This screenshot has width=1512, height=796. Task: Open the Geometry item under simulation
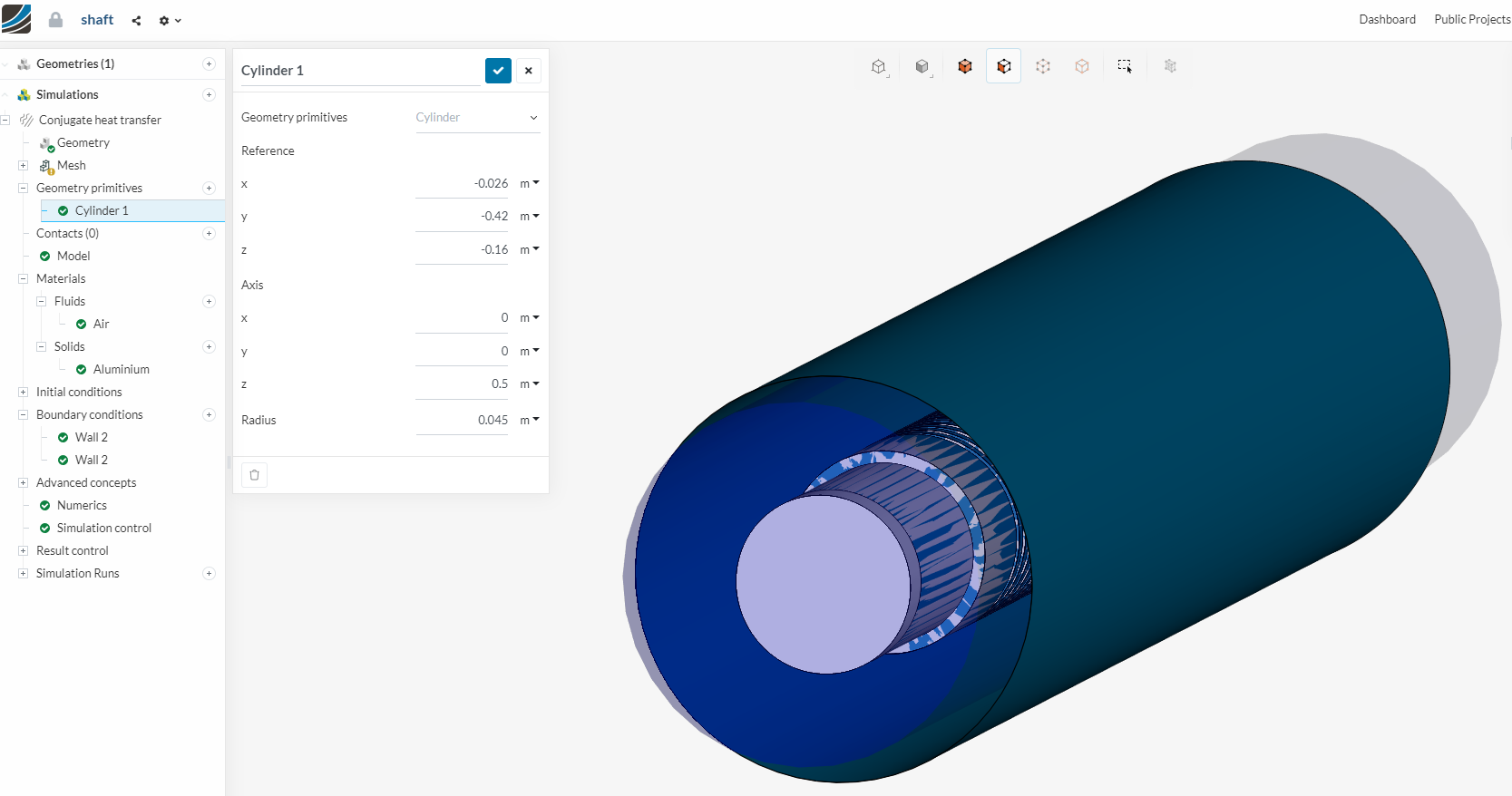click(83, 142)
